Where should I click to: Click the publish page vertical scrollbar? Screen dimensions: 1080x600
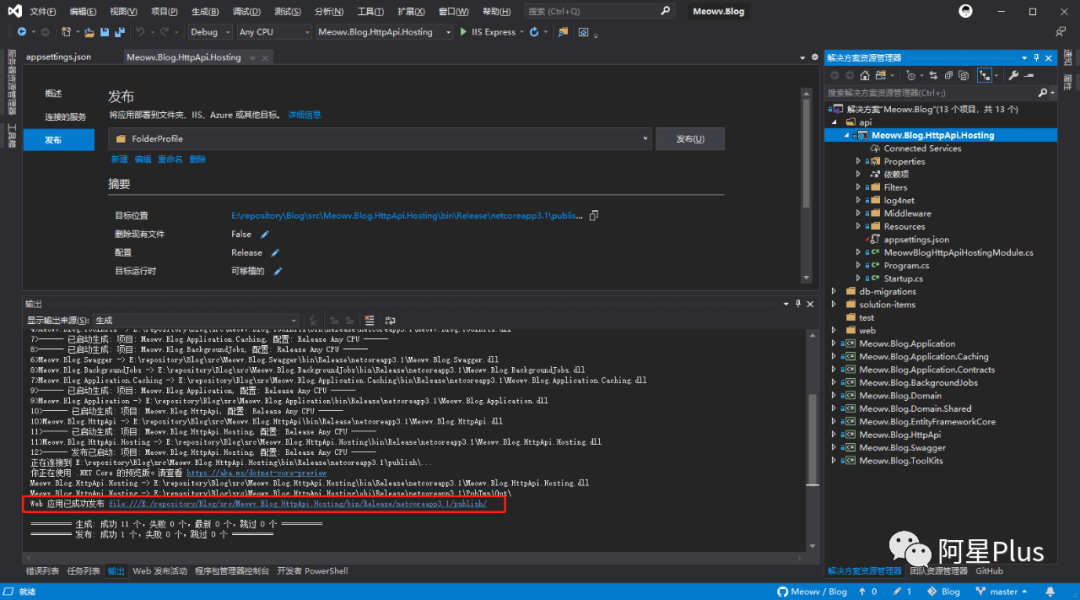(806, 156)
